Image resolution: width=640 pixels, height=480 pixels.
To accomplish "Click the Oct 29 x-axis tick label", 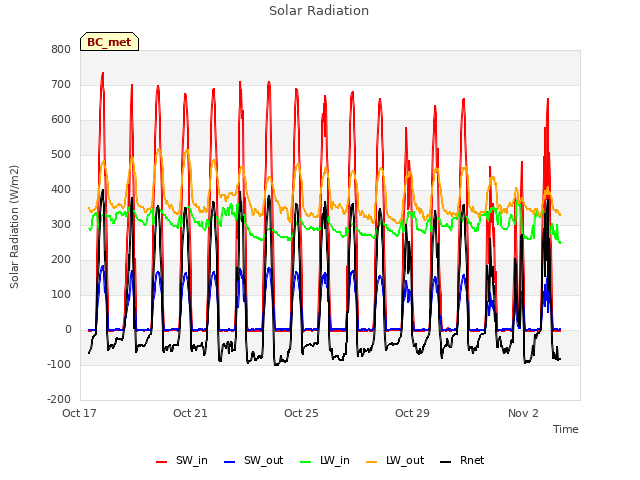I will [x=412, y=413].
